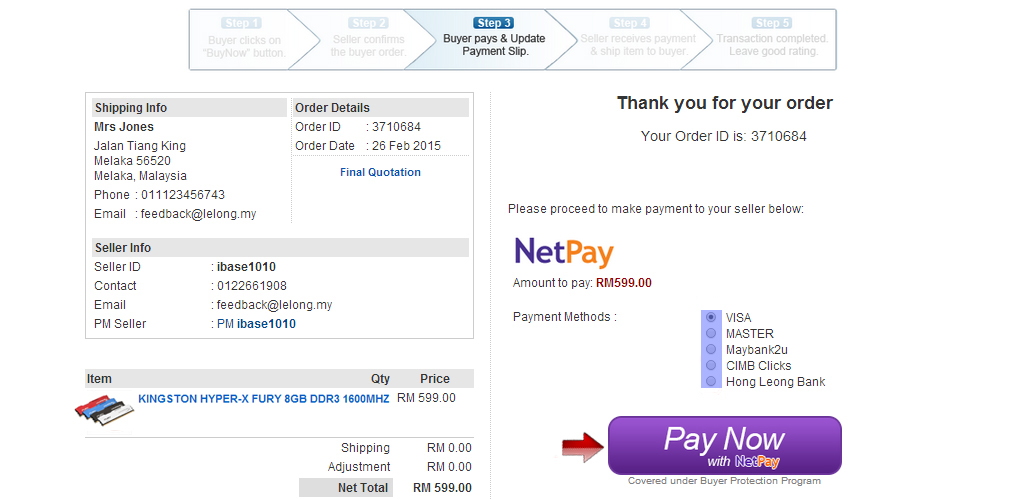Open KINGSTON HYPER-X FURY 8GB item link

coord(264,399)
